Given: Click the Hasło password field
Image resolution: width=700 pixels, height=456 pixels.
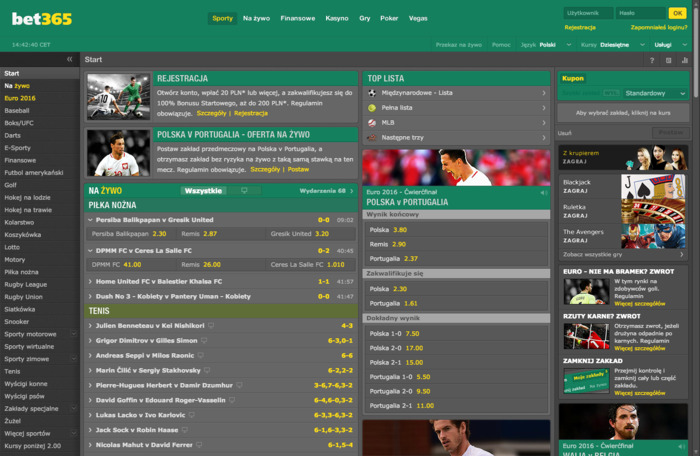Looking at the screenshot, I should (x=640, y=13).
